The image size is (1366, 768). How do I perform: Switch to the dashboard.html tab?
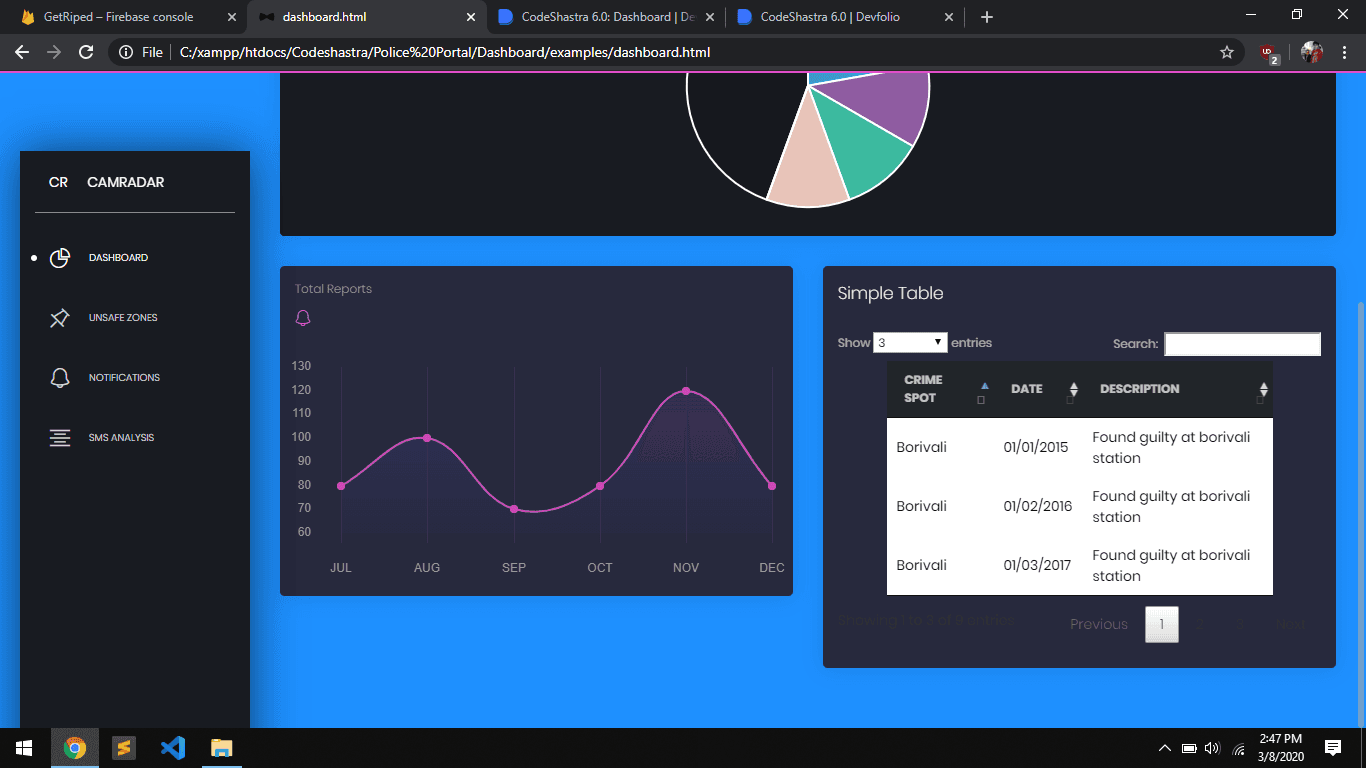point(365,17)
